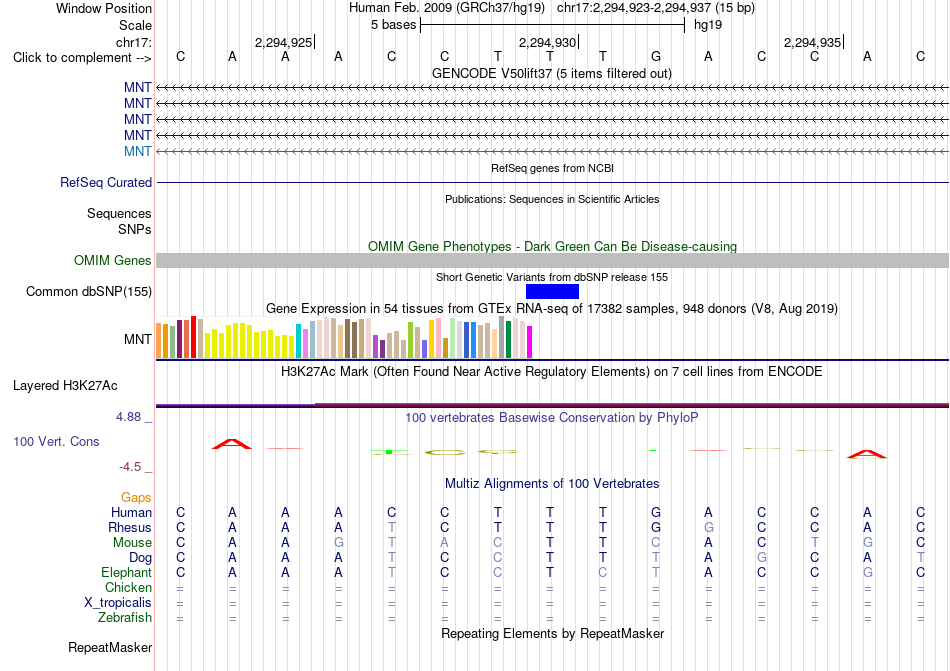The image size is (950, 671).
Task: Click the hg19 label beside the scale bar
Action: pyautogui.click(x=708, y=25)
